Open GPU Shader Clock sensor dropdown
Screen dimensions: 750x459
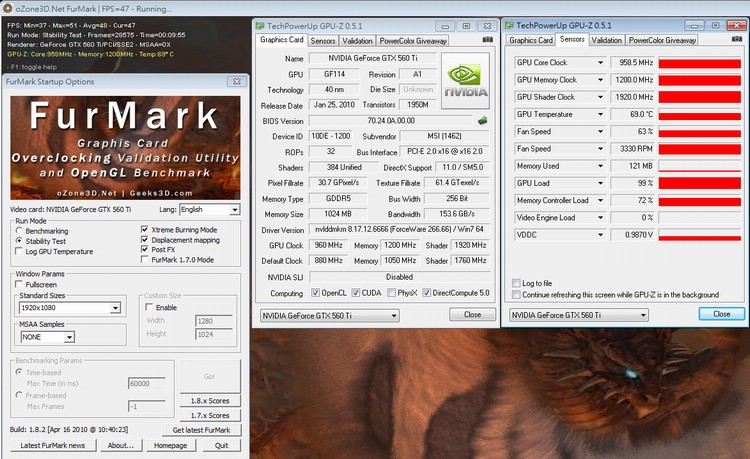pyautogui.click(x=600, y=97)
